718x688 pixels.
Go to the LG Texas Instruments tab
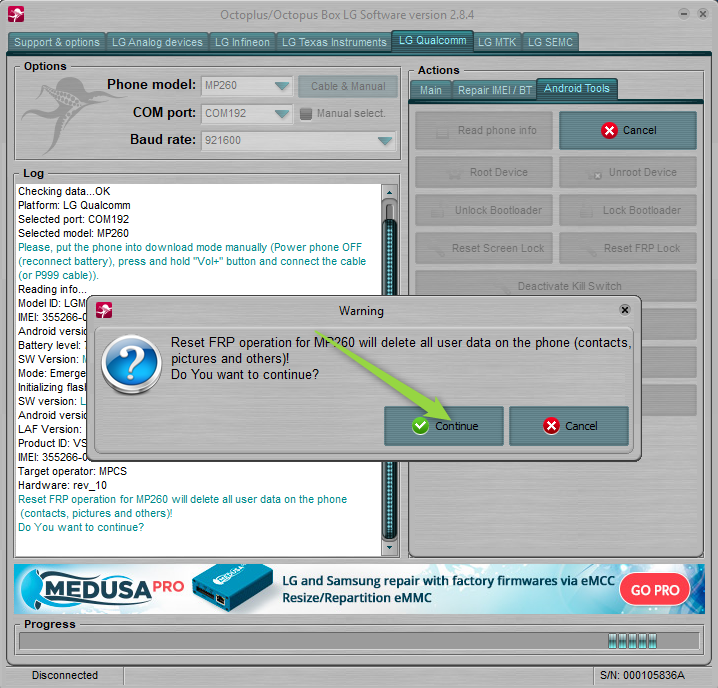(x=334, y=42)
